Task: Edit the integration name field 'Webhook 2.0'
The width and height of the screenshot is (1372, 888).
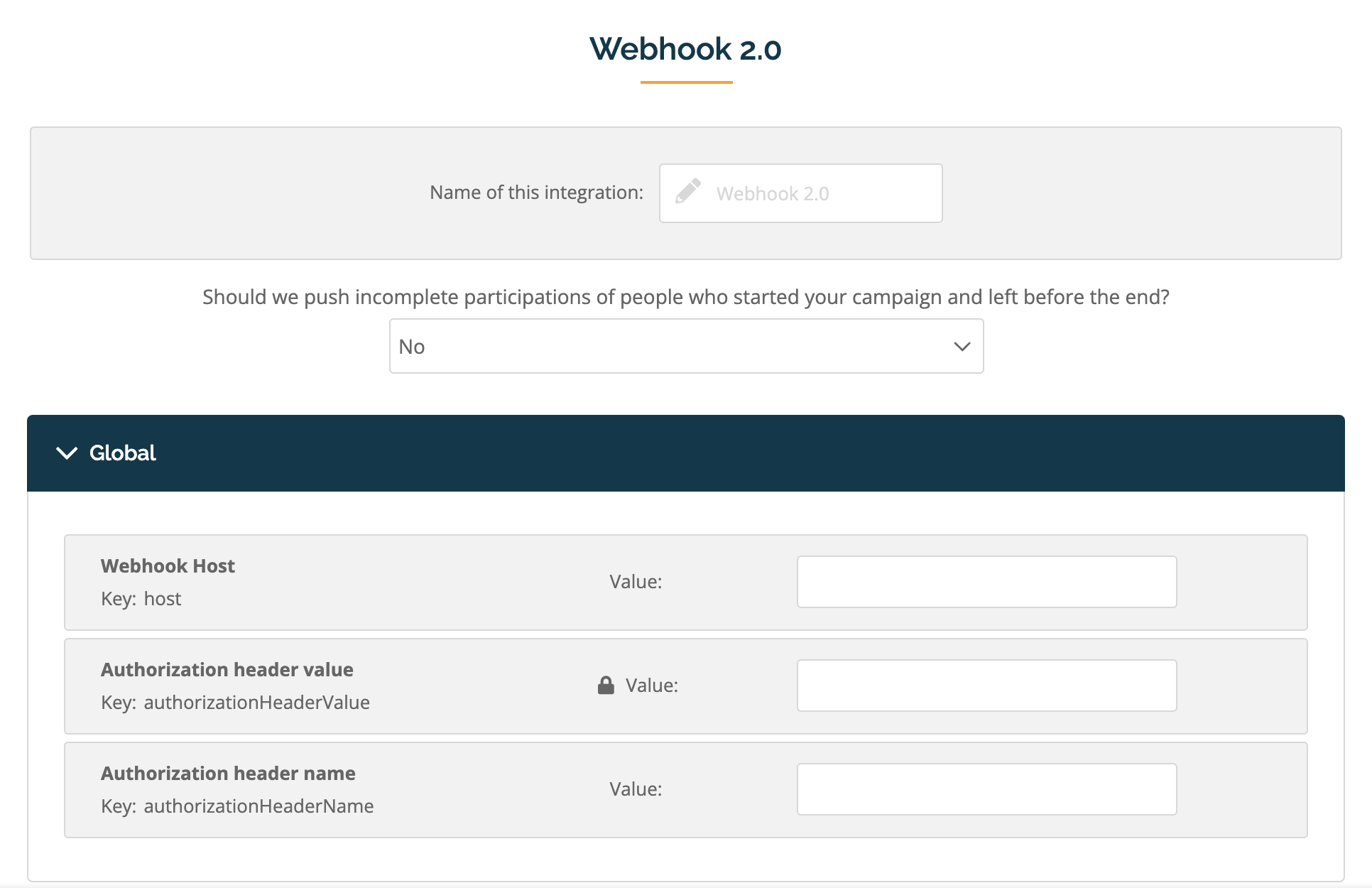Action: (x=800, y=193)
